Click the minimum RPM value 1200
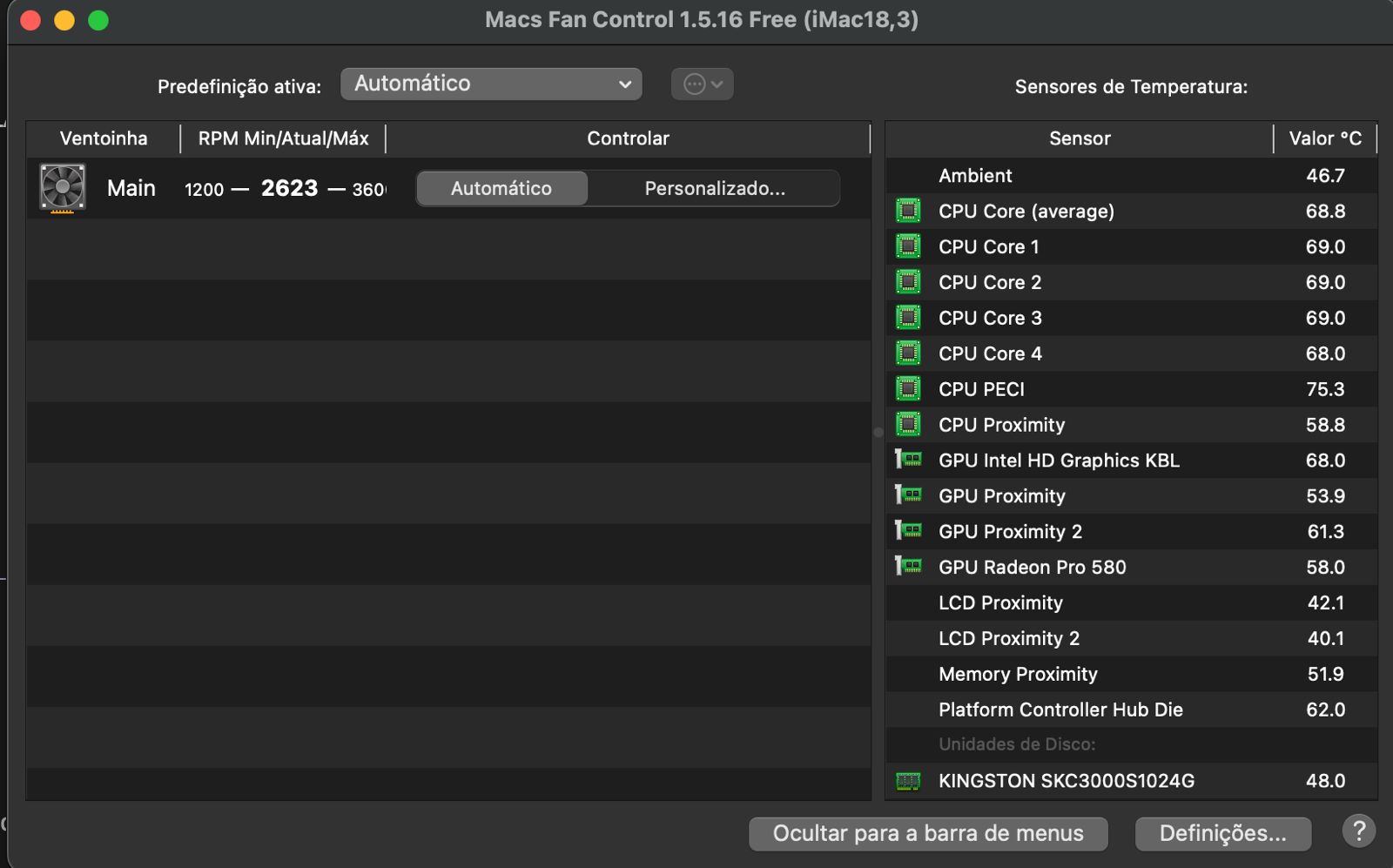The height and width of the screenshot is (868, 1393). (x=204, y=190)
